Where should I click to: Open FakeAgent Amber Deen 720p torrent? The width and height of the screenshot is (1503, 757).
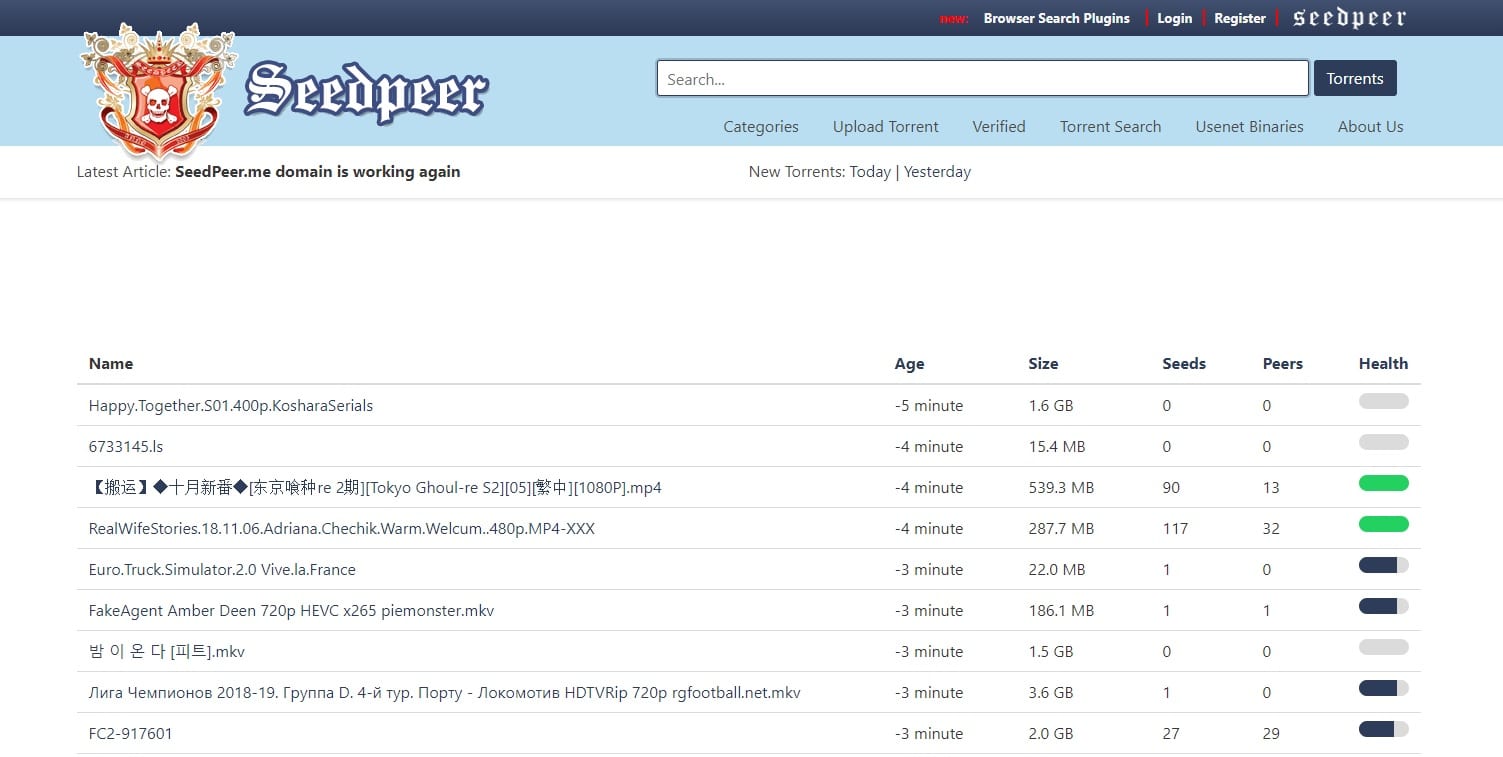click(x=291, y=611)
